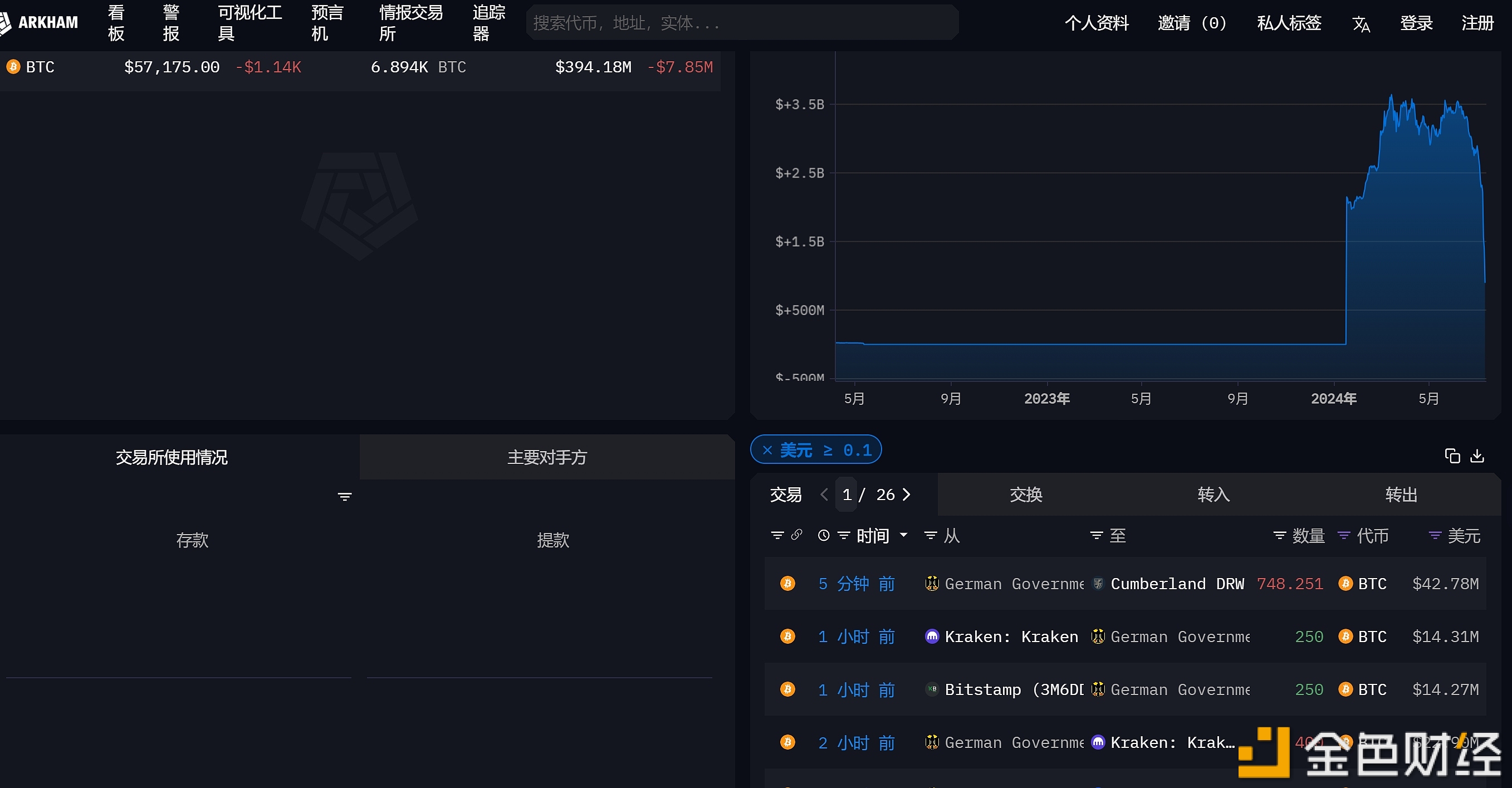Image resolution: width=1512 pixels, height=788 pixels.
Task: Click the $42.78M value cell
Action: coord(1445,583)
